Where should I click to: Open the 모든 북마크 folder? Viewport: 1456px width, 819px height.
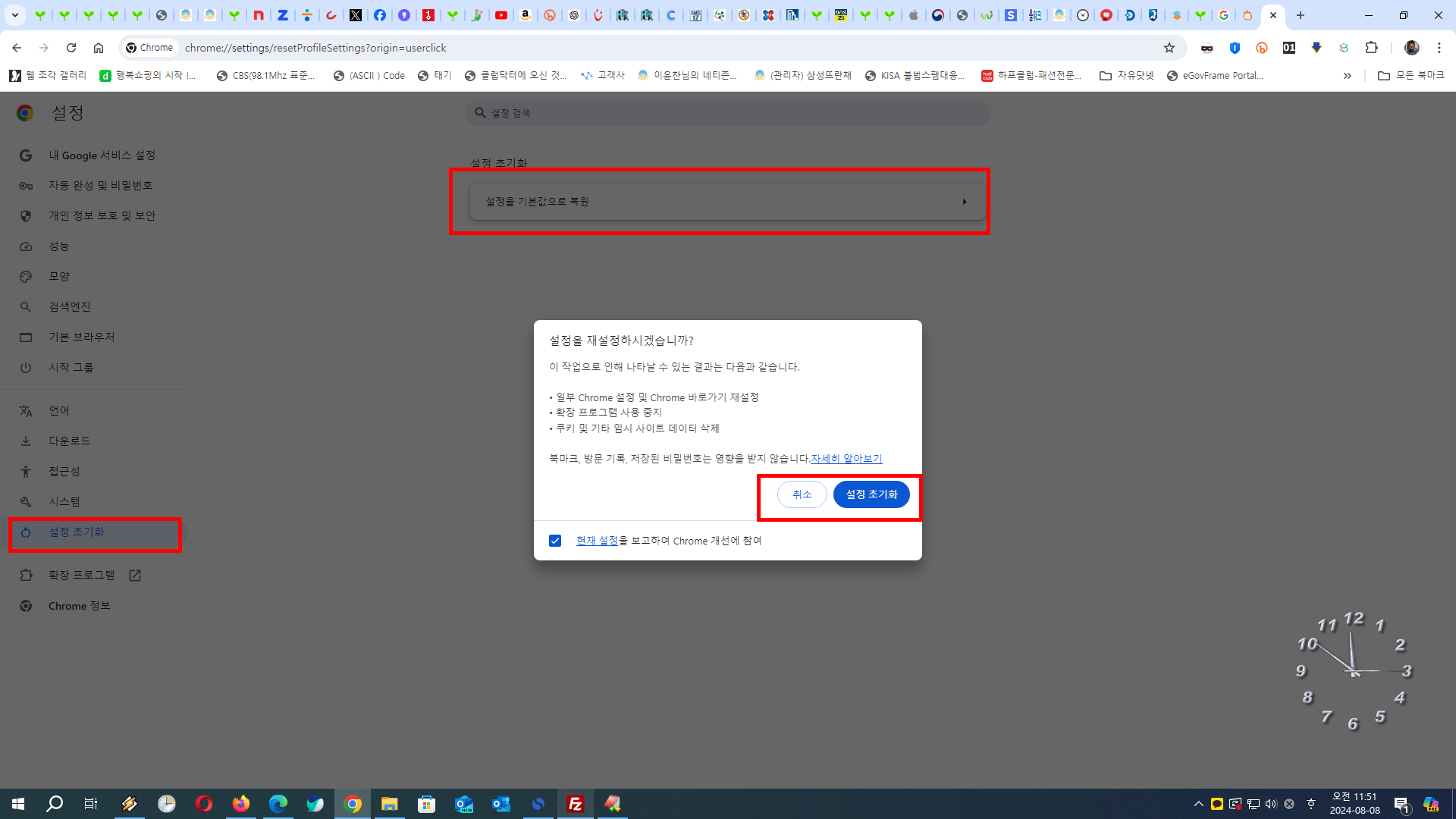coord(1411,76)
